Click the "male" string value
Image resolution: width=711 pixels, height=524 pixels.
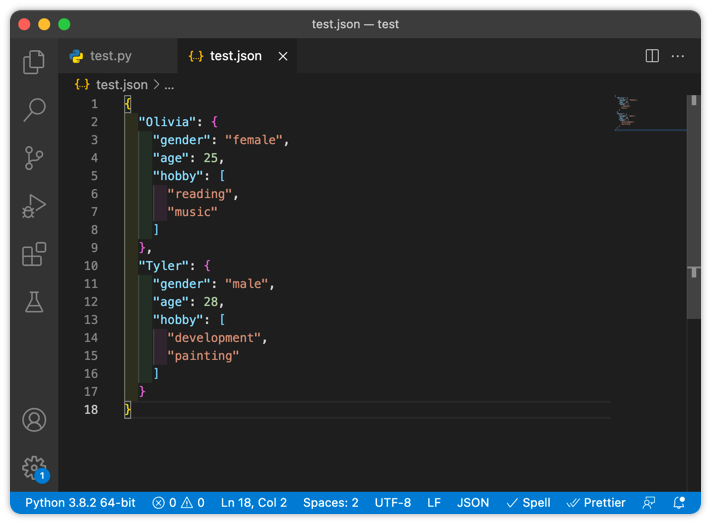click(247, 284)
